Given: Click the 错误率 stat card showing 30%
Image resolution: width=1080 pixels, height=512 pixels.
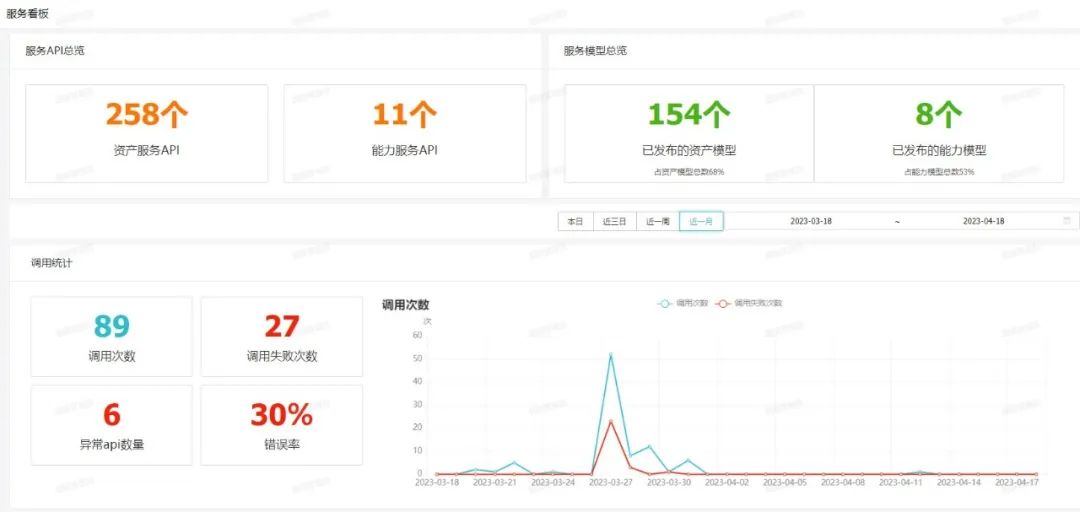Looking at the screenshot, I should click(x=282, y=425).
